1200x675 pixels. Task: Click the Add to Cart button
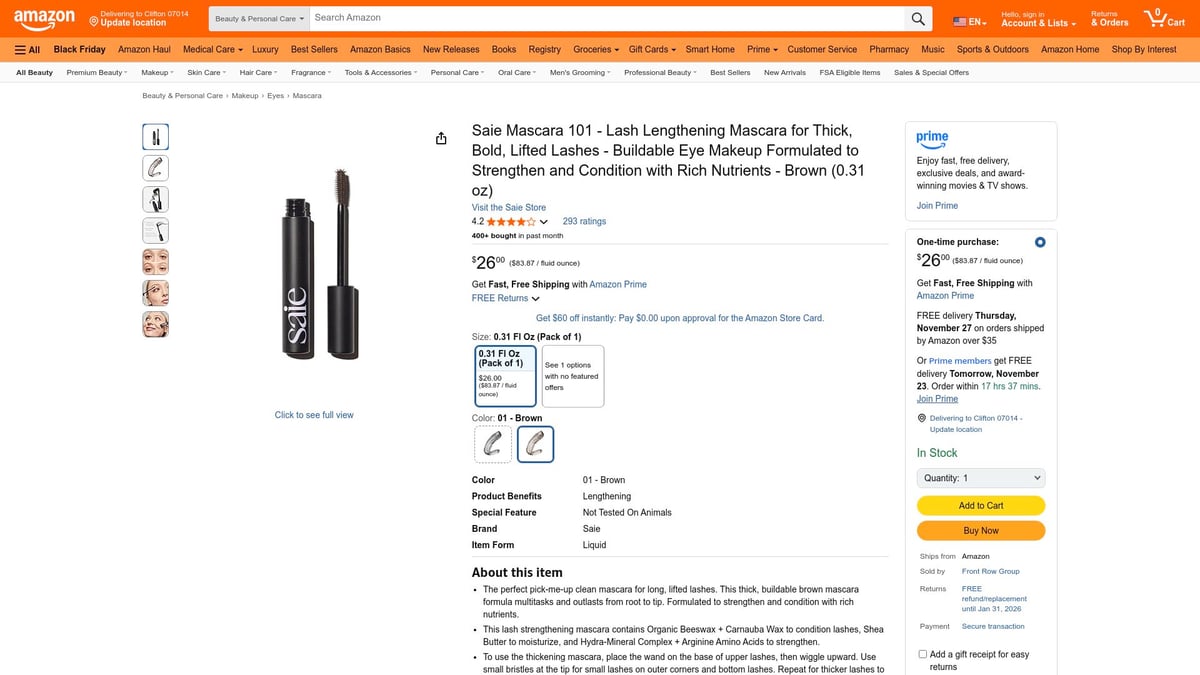980,505
